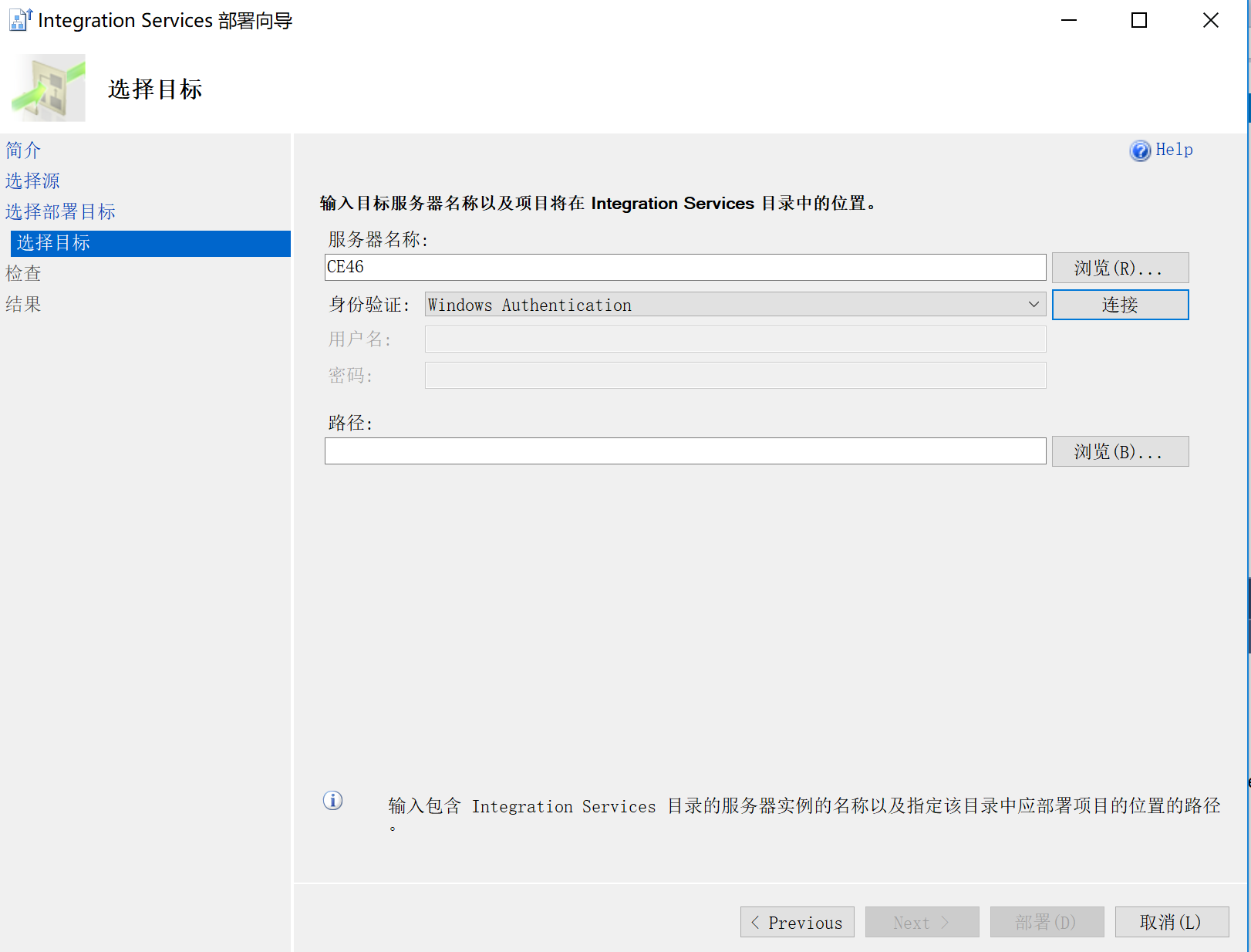Click the info icon near the description
Screen dimensions: 1251x952
pos(332,801)
